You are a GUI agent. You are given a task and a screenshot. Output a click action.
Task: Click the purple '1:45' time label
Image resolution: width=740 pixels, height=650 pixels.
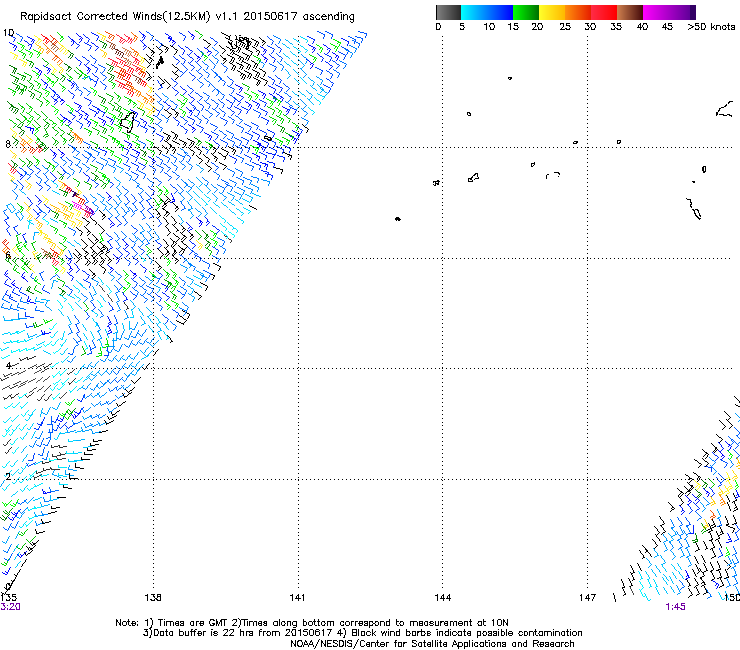point(675,607)
